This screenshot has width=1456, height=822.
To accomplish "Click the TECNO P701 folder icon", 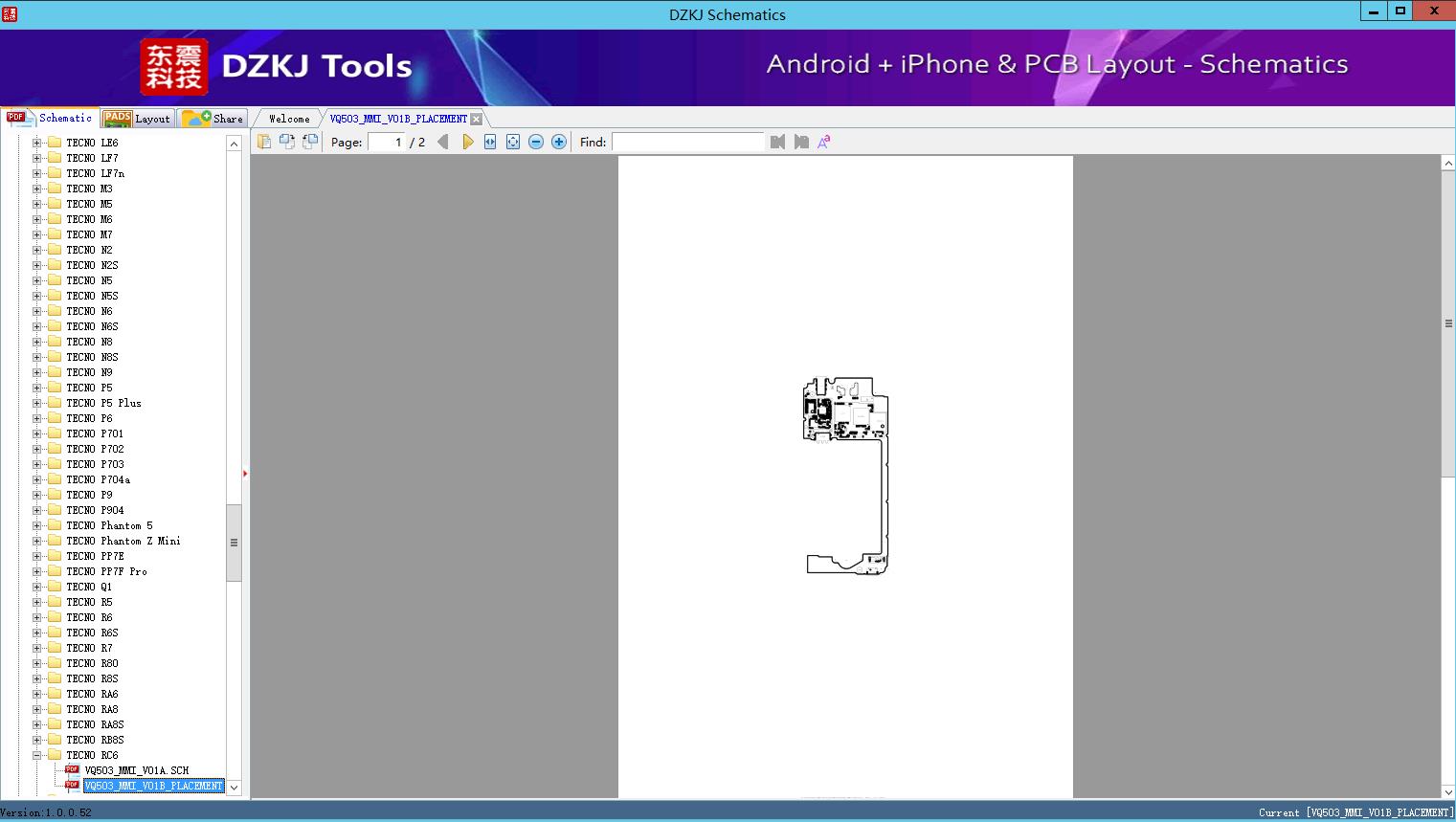I will [55, 433].
